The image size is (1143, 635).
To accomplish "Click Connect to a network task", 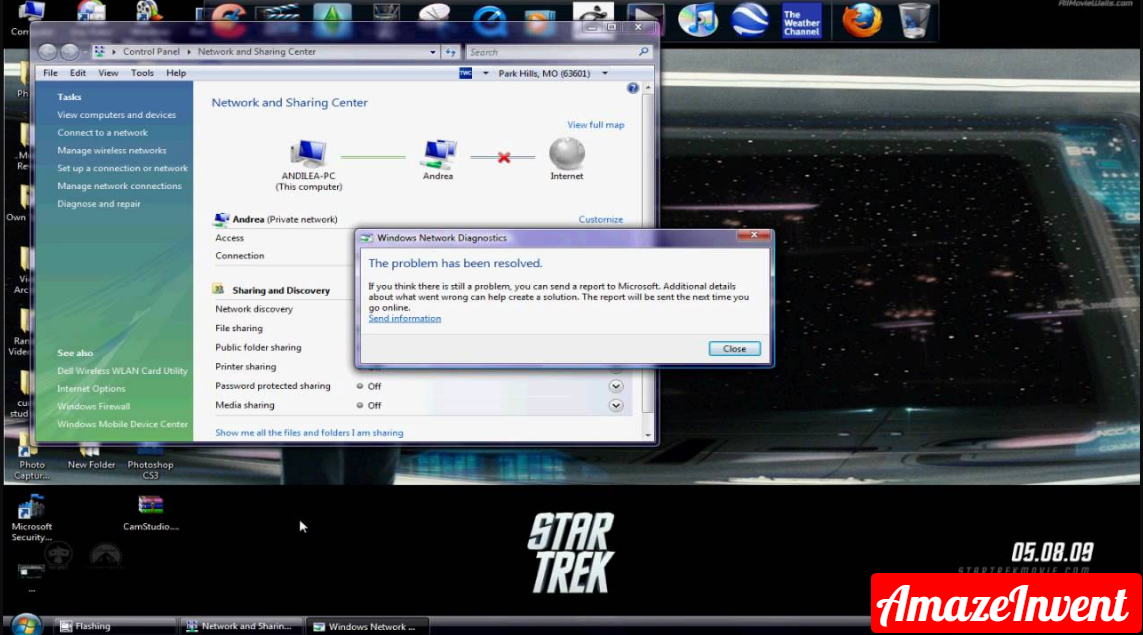I will coord(102,133).
